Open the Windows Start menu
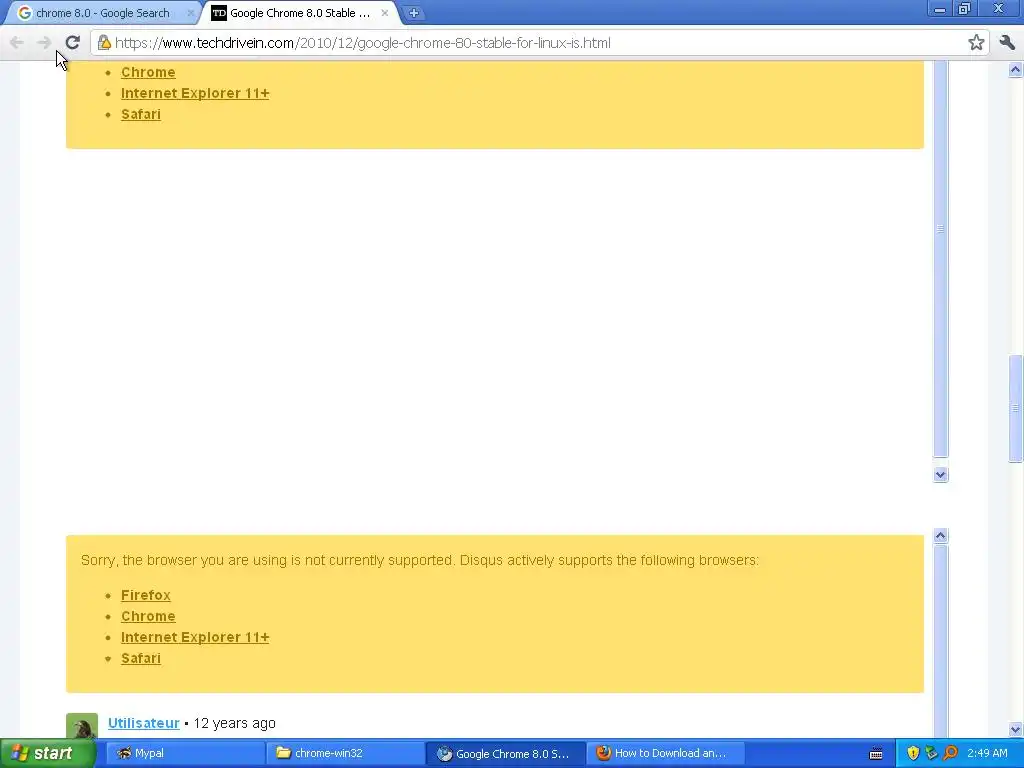 tap(47, 753)
